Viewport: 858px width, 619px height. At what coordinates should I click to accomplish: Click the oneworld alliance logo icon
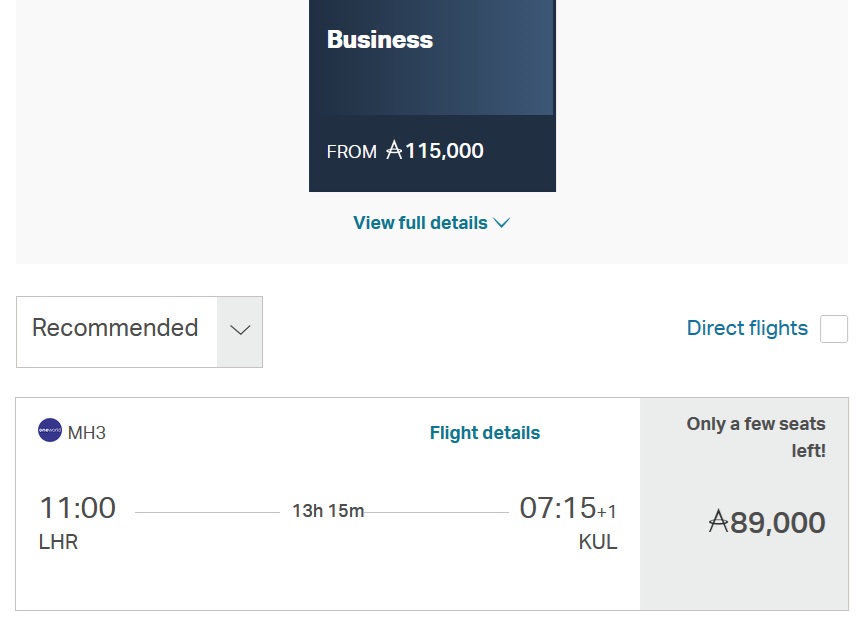[x=50, y=431]
